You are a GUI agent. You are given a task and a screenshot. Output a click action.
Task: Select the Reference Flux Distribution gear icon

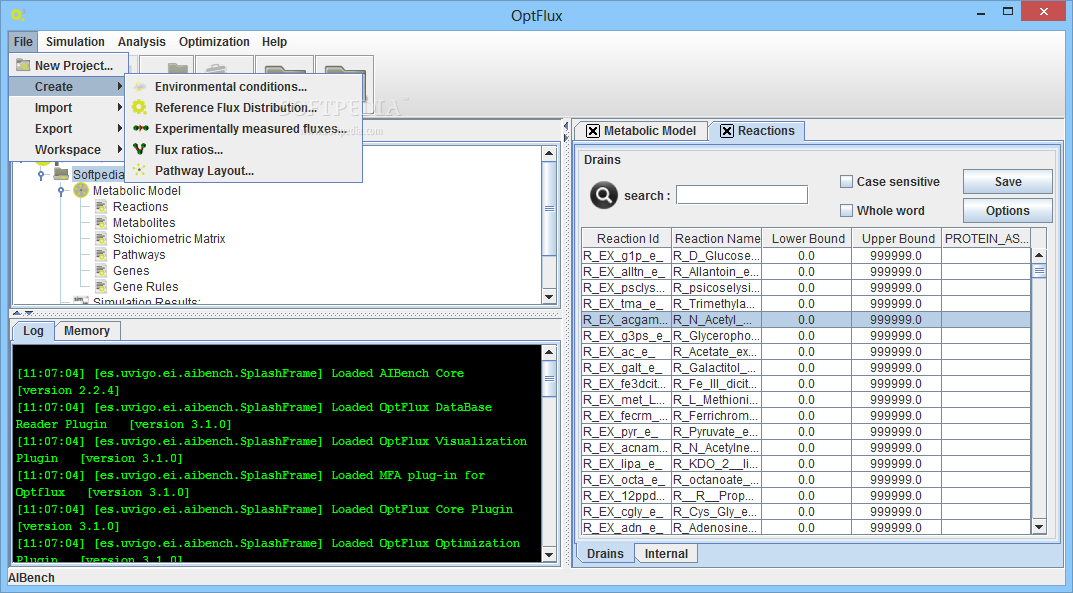[x=140, y=107]
